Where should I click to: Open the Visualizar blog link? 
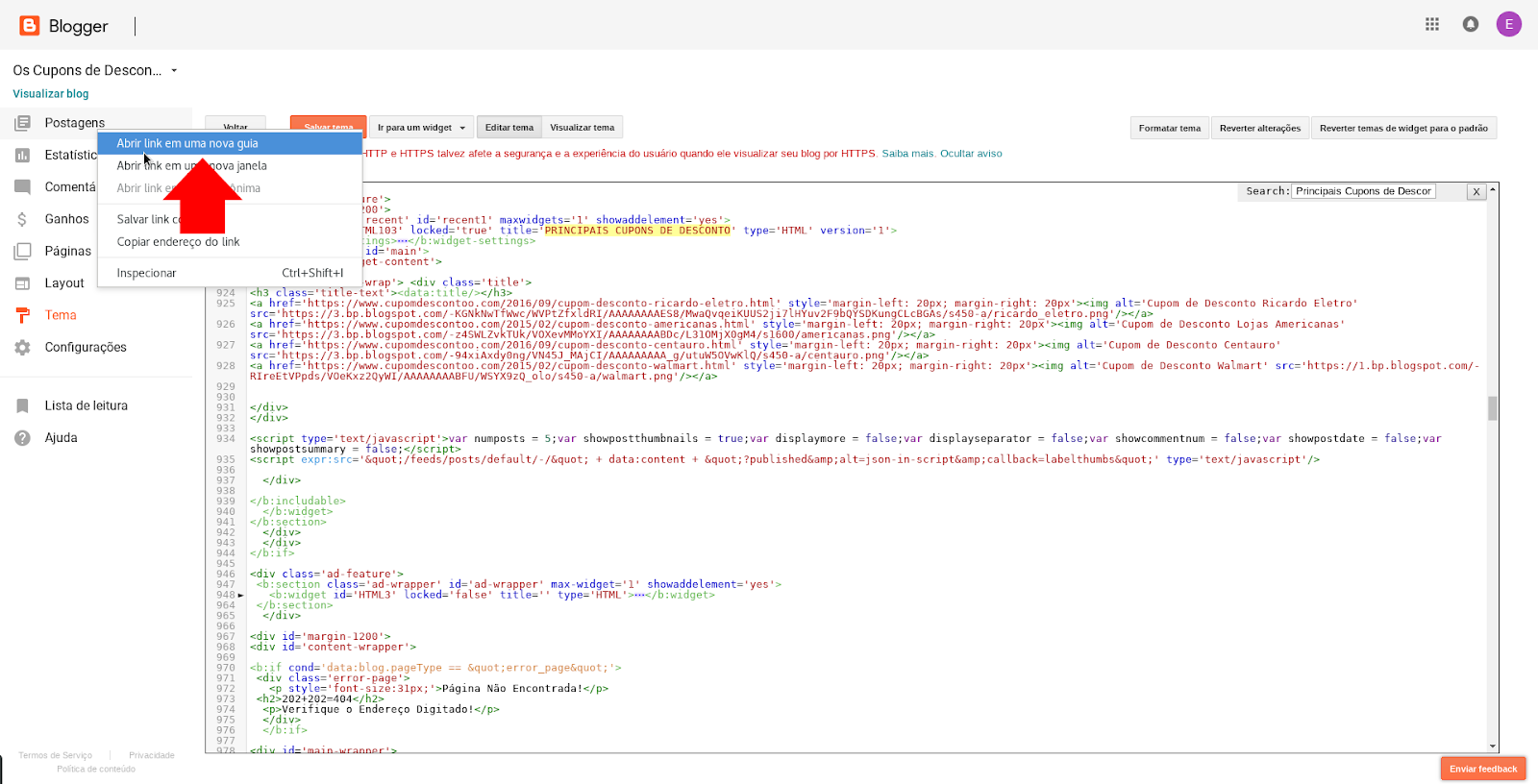coord(51,94)
